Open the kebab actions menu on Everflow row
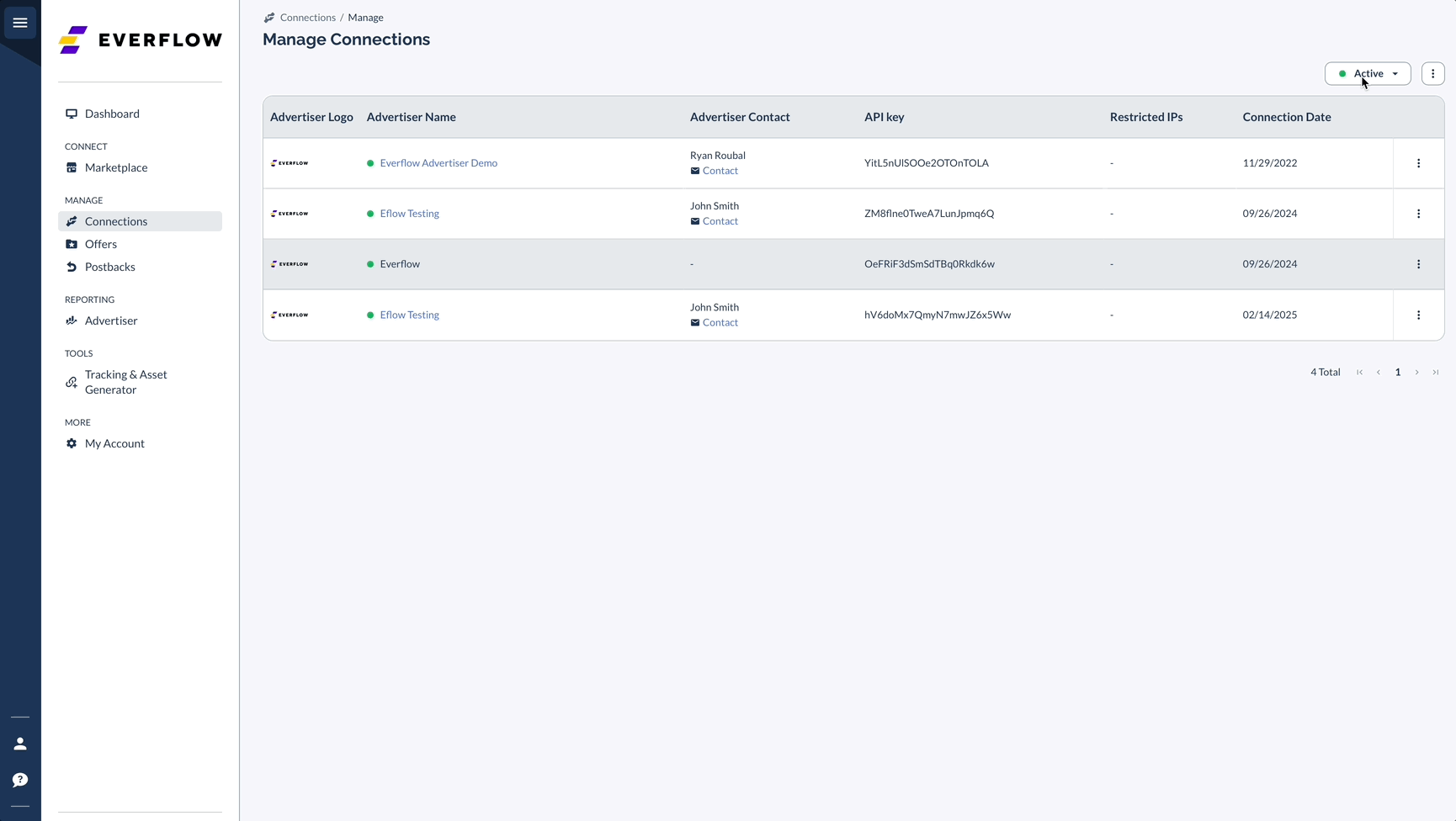Image resolution: width=1456 pixels, height=821 pixels. pos(1418,263)
